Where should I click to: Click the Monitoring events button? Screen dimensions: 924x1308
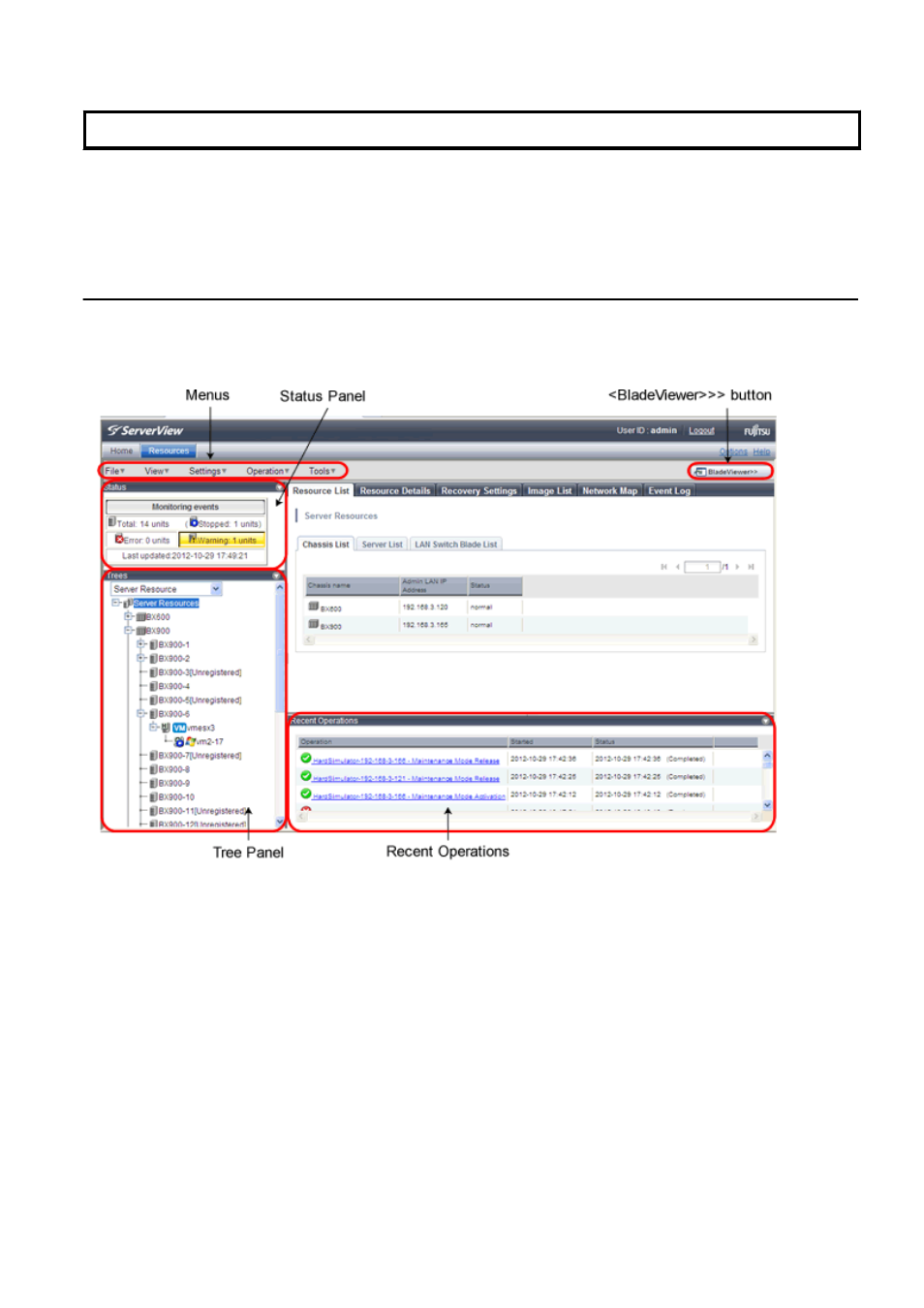click(x=185, y=507)
